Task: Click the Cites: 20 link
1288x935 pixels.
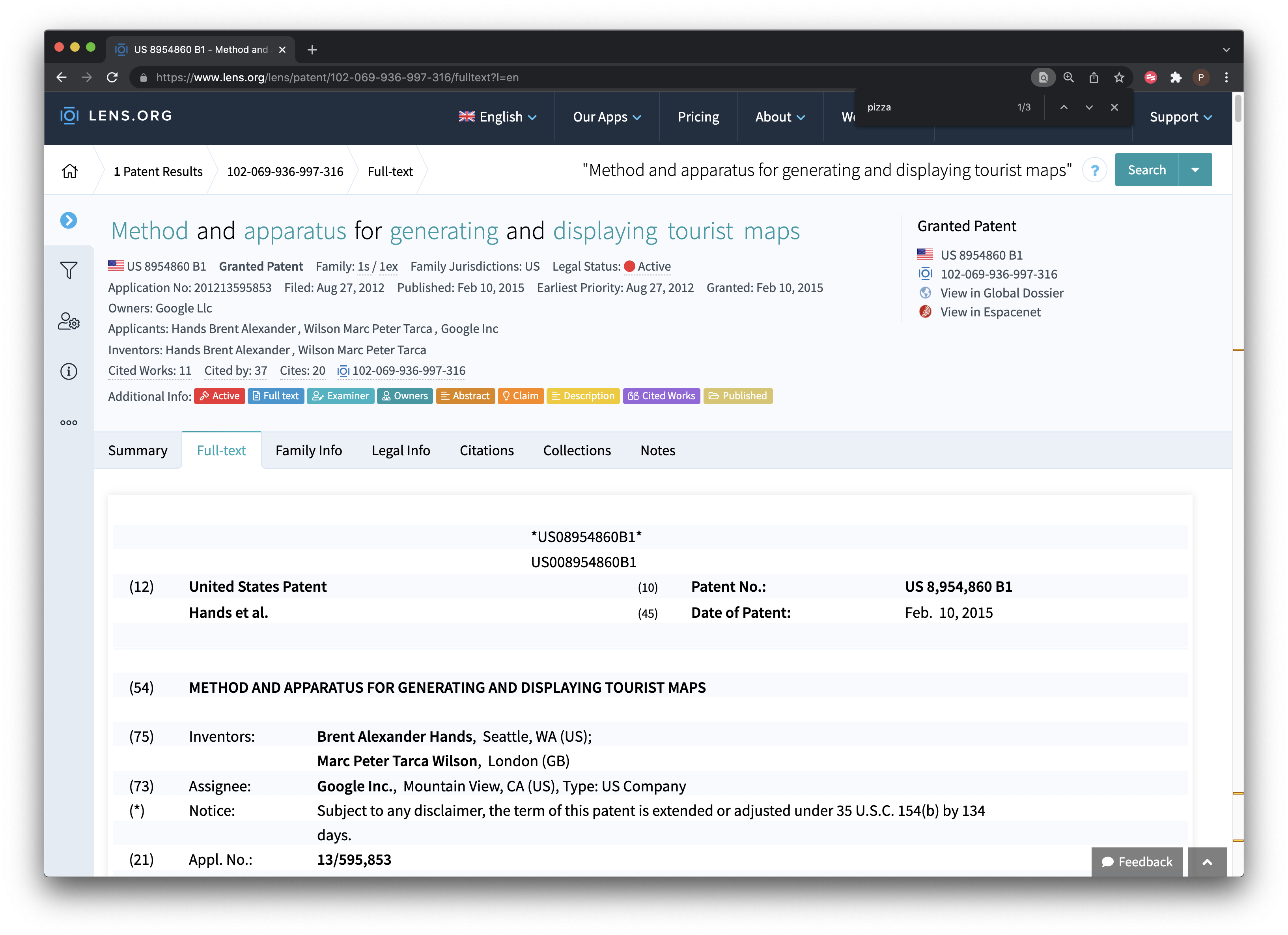Action: pos(303,371)
